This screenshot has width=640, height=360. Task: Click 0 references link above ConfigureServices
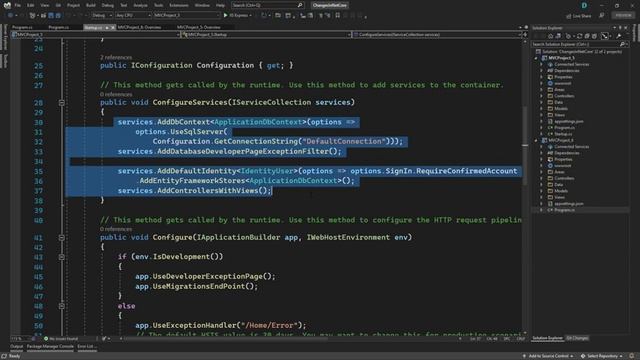[116, 94]
